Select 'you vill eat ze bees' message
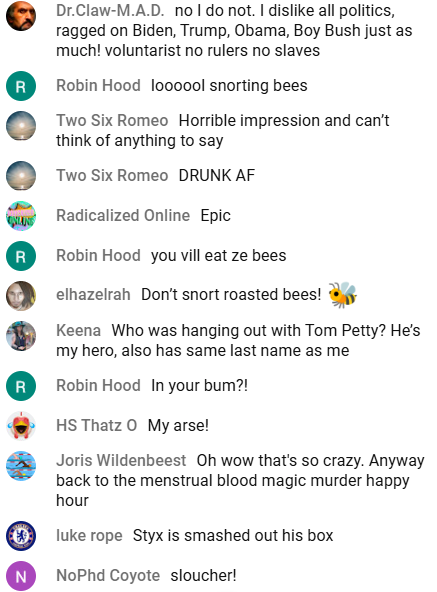The height and width of the screenshot is (592, 437). 219,256
